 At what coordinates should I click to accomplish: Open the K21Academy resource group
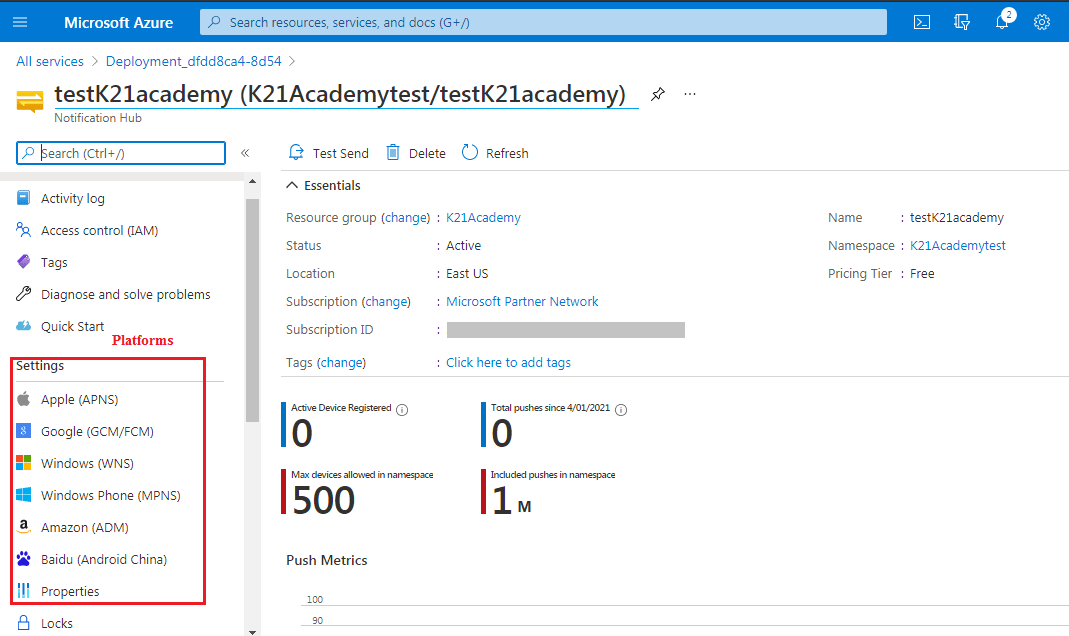pyautogui.click(x=482, y=217)
